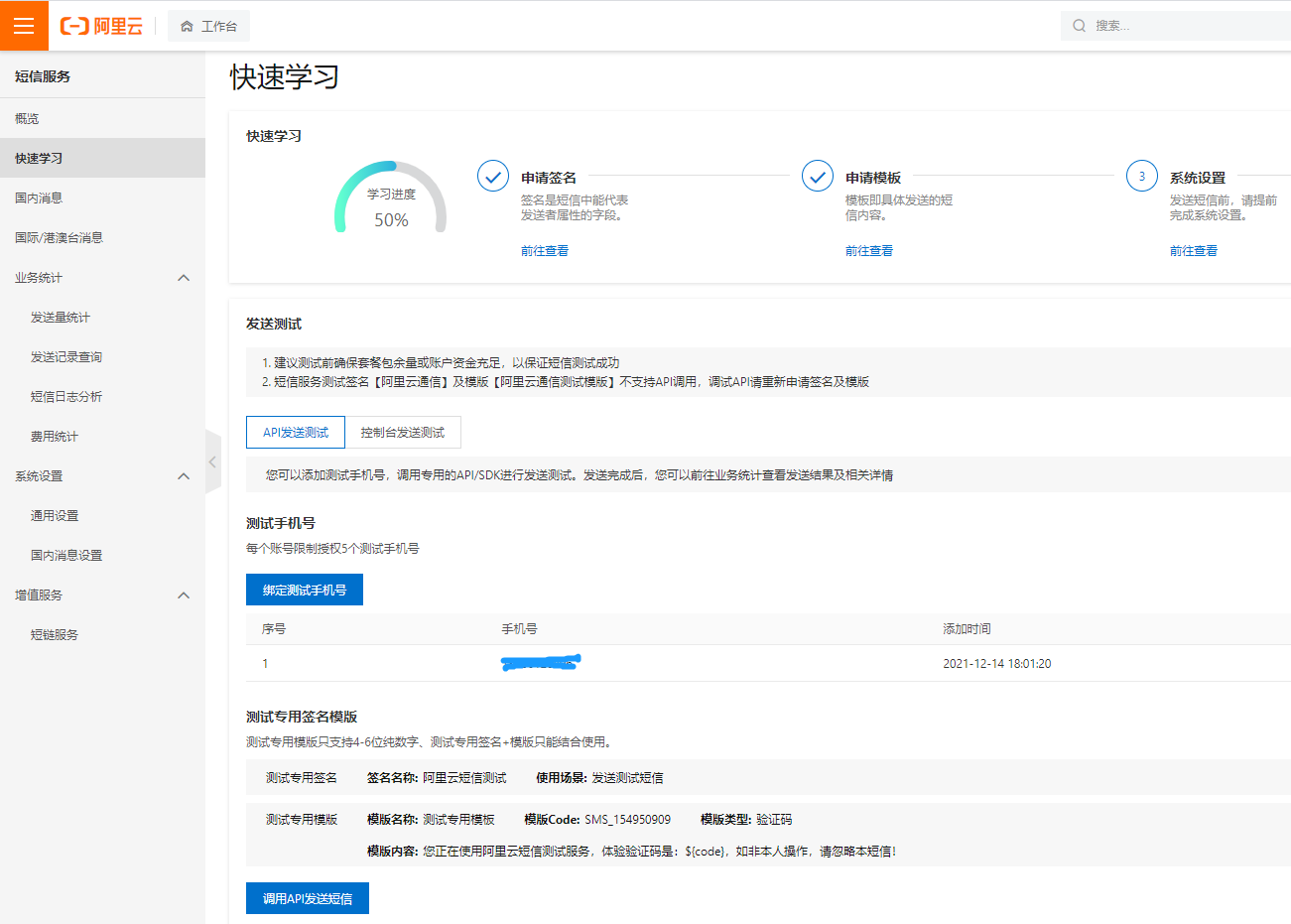Switch to the API发送测试 tab
The image size is (1291, 924).
(x=296, y=432)
